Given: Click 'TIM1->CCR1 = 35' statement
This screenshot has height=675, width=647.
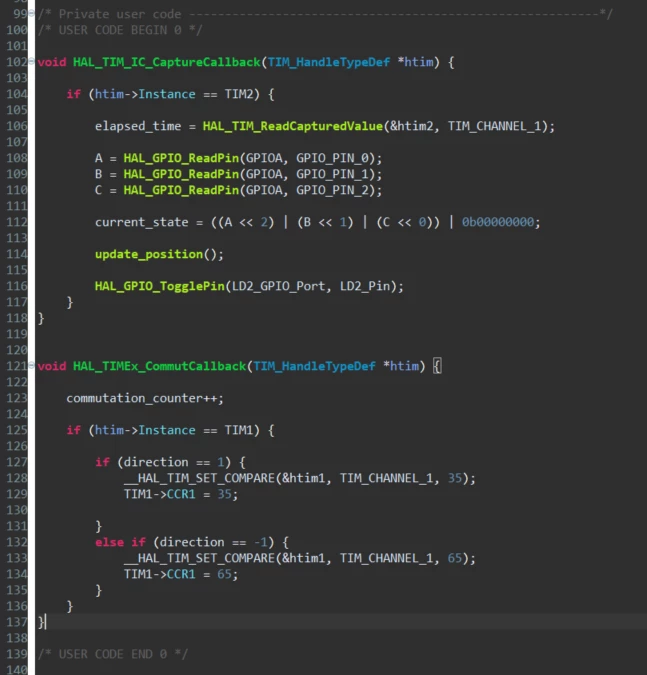Looking at the screenshot, I should tap(181, 494).
